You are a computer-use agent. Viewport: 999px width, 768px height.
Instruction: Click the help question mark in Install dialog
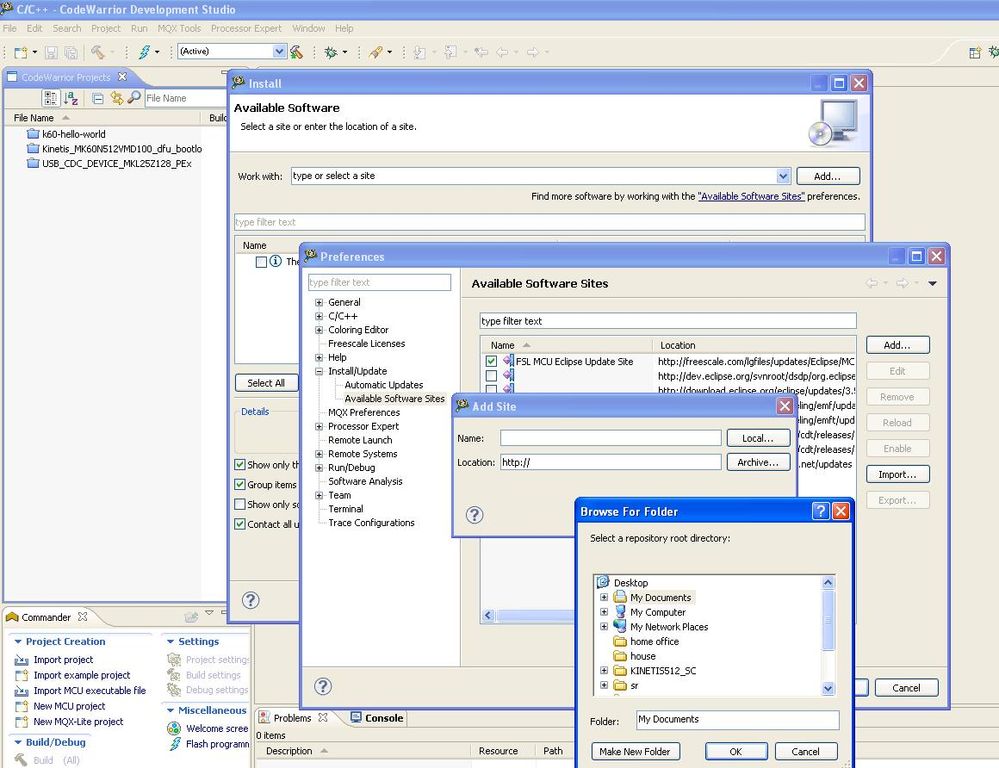251,600
